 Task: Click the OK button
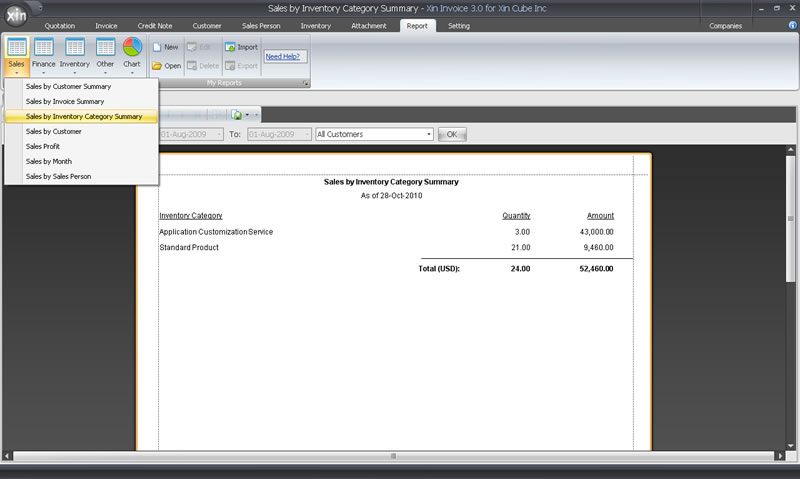pyautogui.click(x=452, y=134)
